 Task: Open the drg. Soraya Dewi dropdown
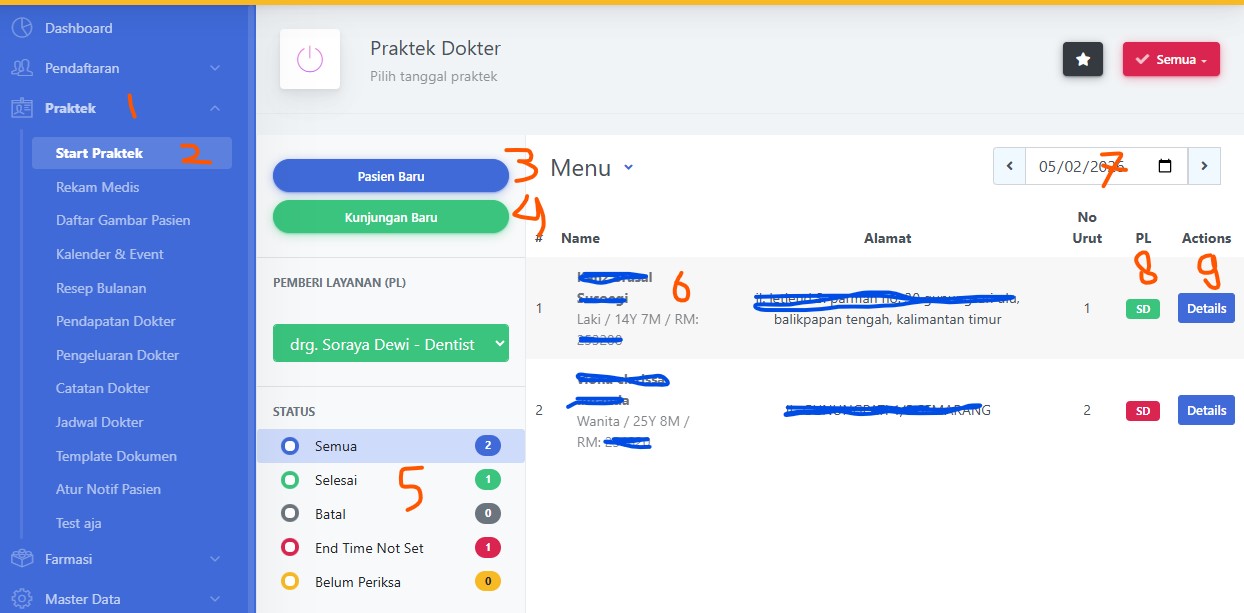[390, 344]
